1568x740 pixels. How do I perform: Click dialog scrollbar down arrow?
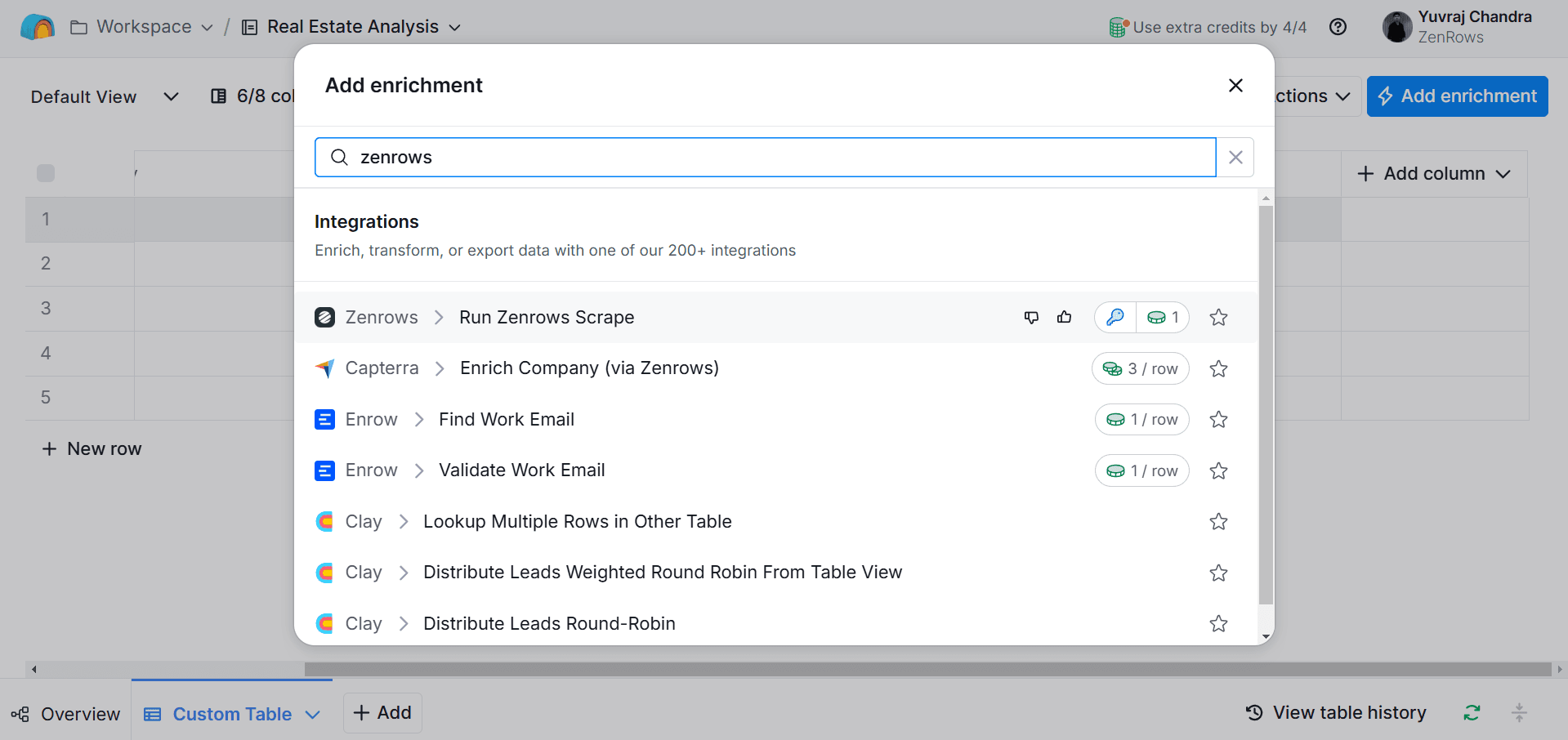[x=1266, y=637]
